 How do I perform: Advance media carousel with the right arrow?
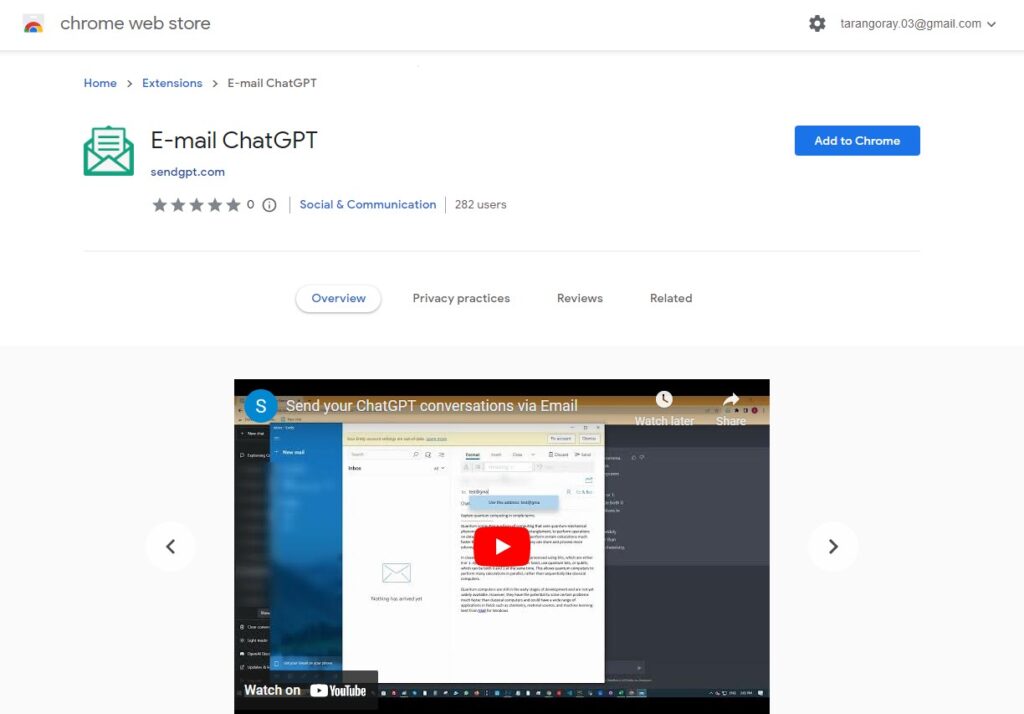pos(833,546)
